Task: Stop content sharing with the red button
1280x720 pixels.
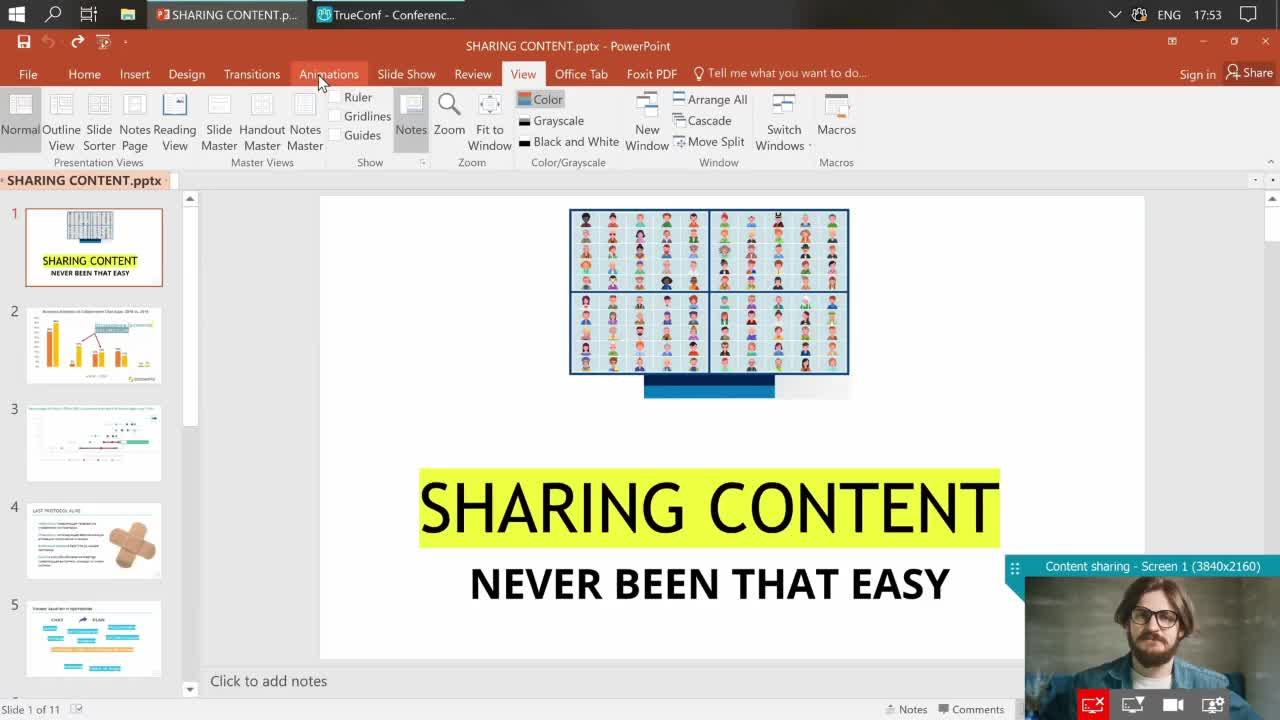Action: click(1093, 705)
